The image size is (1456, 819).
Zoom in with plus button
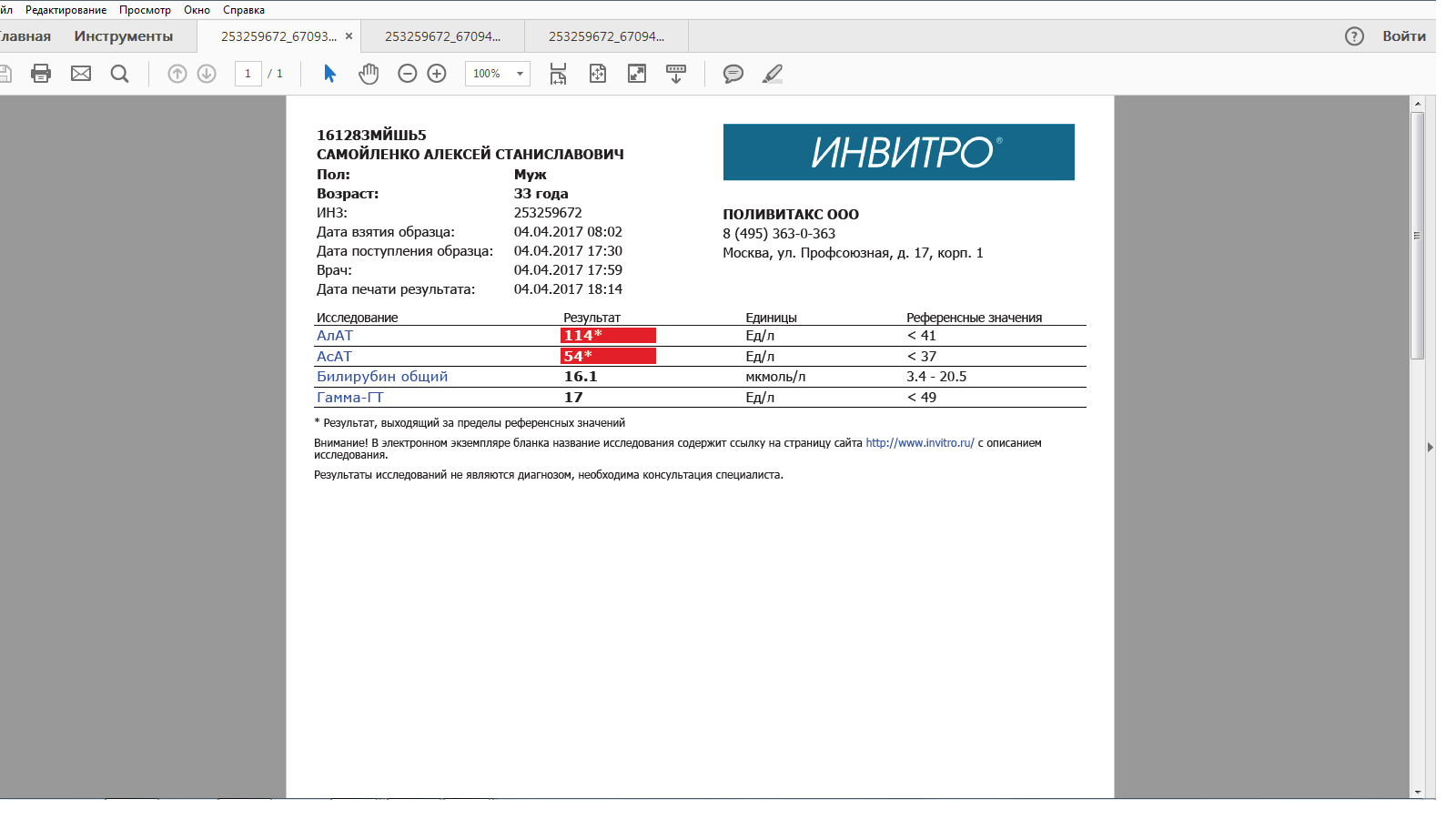tap(437, 74)
